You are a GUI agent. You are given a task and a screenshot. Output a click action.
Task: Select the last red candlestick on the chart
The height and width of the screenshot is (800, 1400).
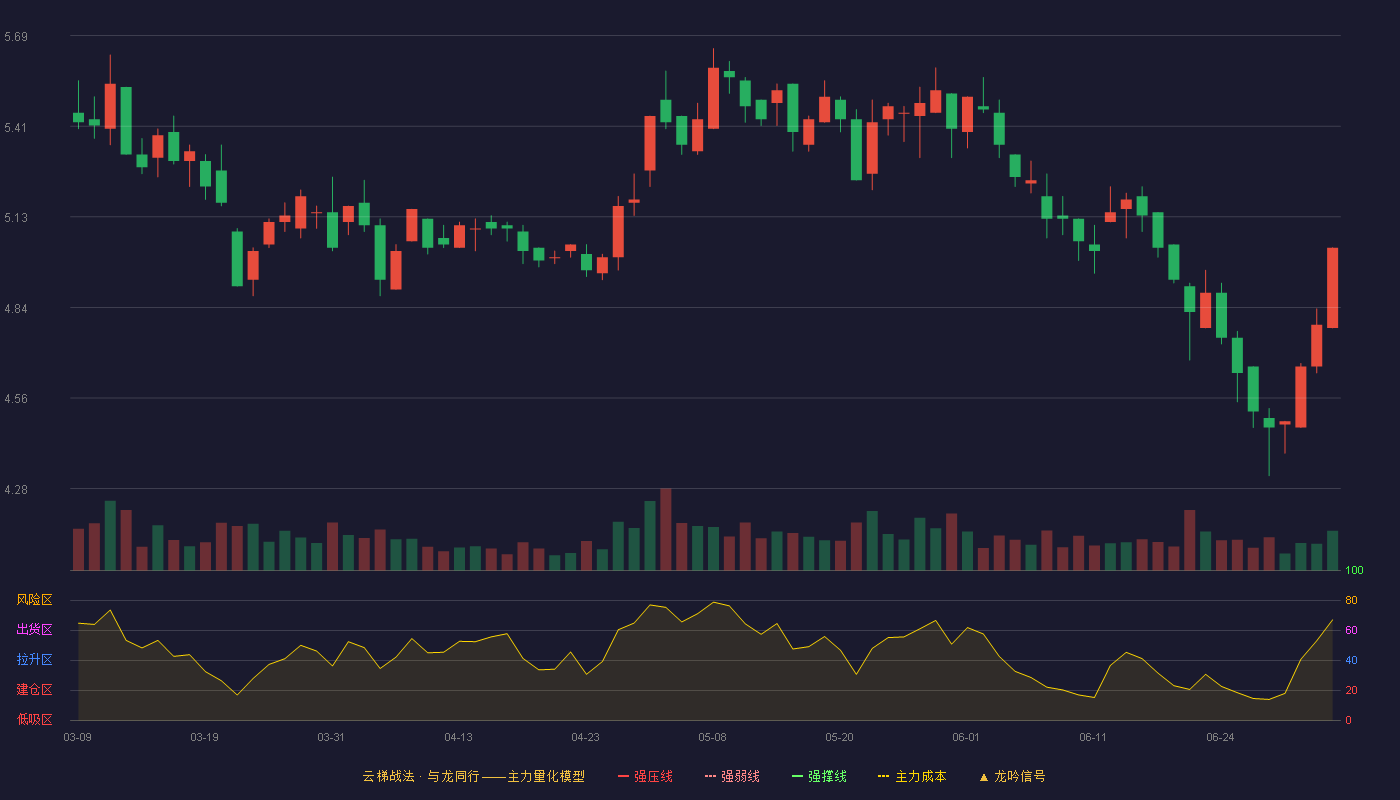pyautogui.click(x=1332, y=288)
